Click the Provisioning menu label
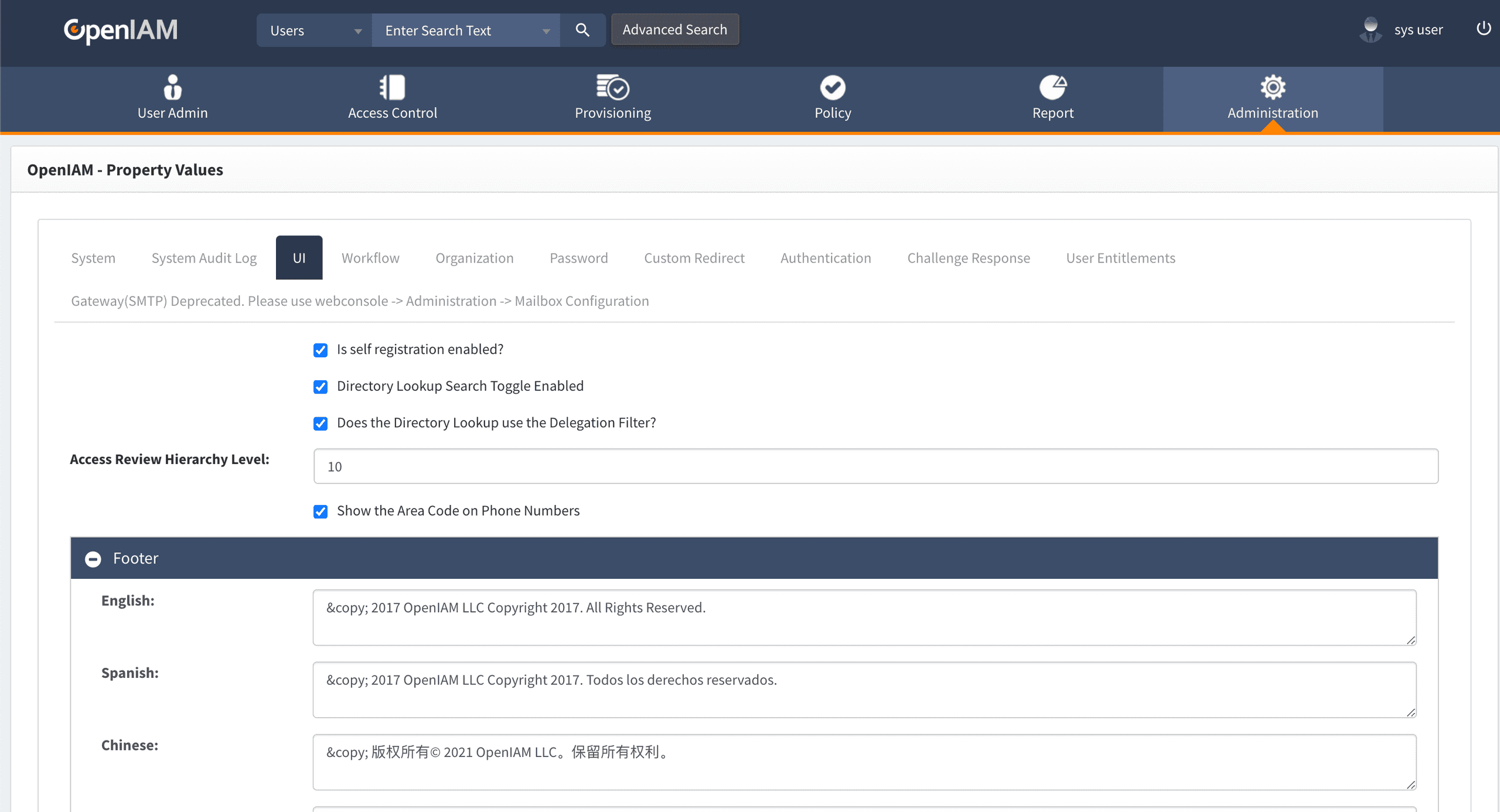 click(612, 113)
